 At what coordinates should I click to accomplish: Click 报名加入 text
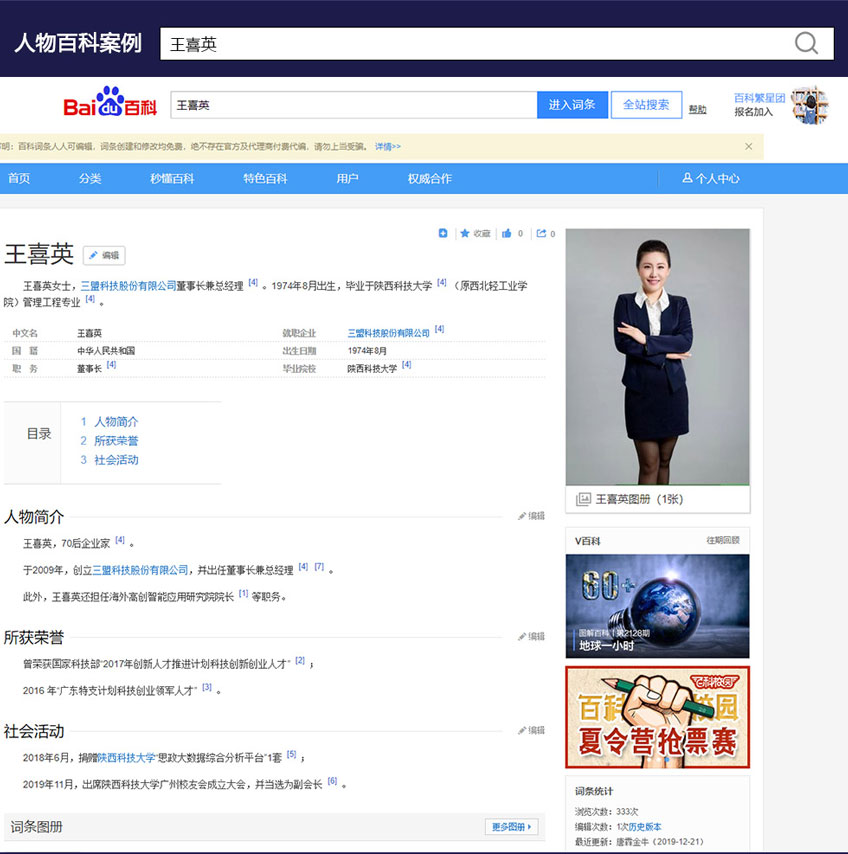[x=753, y=112]
